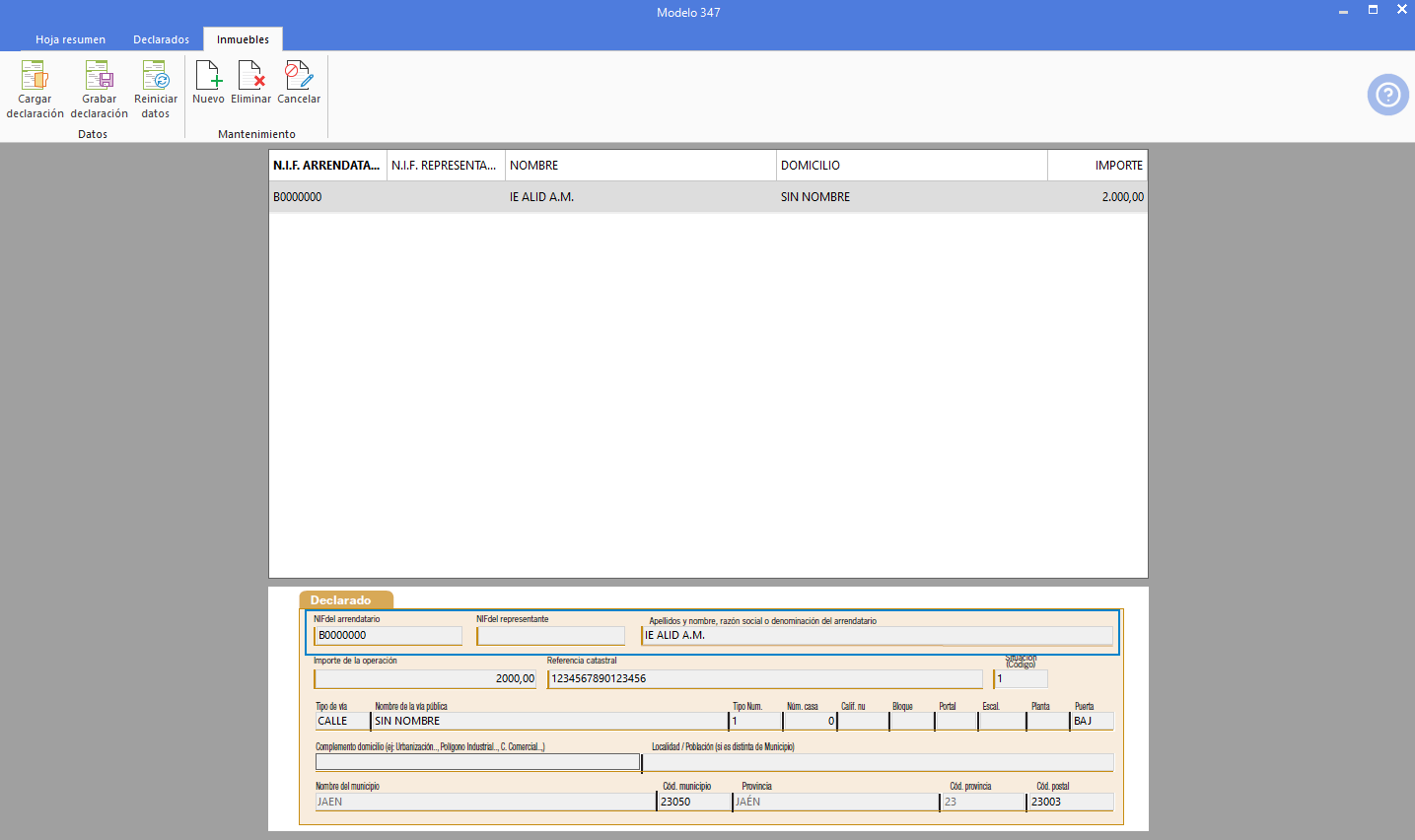Click N.I.F. REPRESENTA... column header
1415x840 pixels.
point(446,166)
